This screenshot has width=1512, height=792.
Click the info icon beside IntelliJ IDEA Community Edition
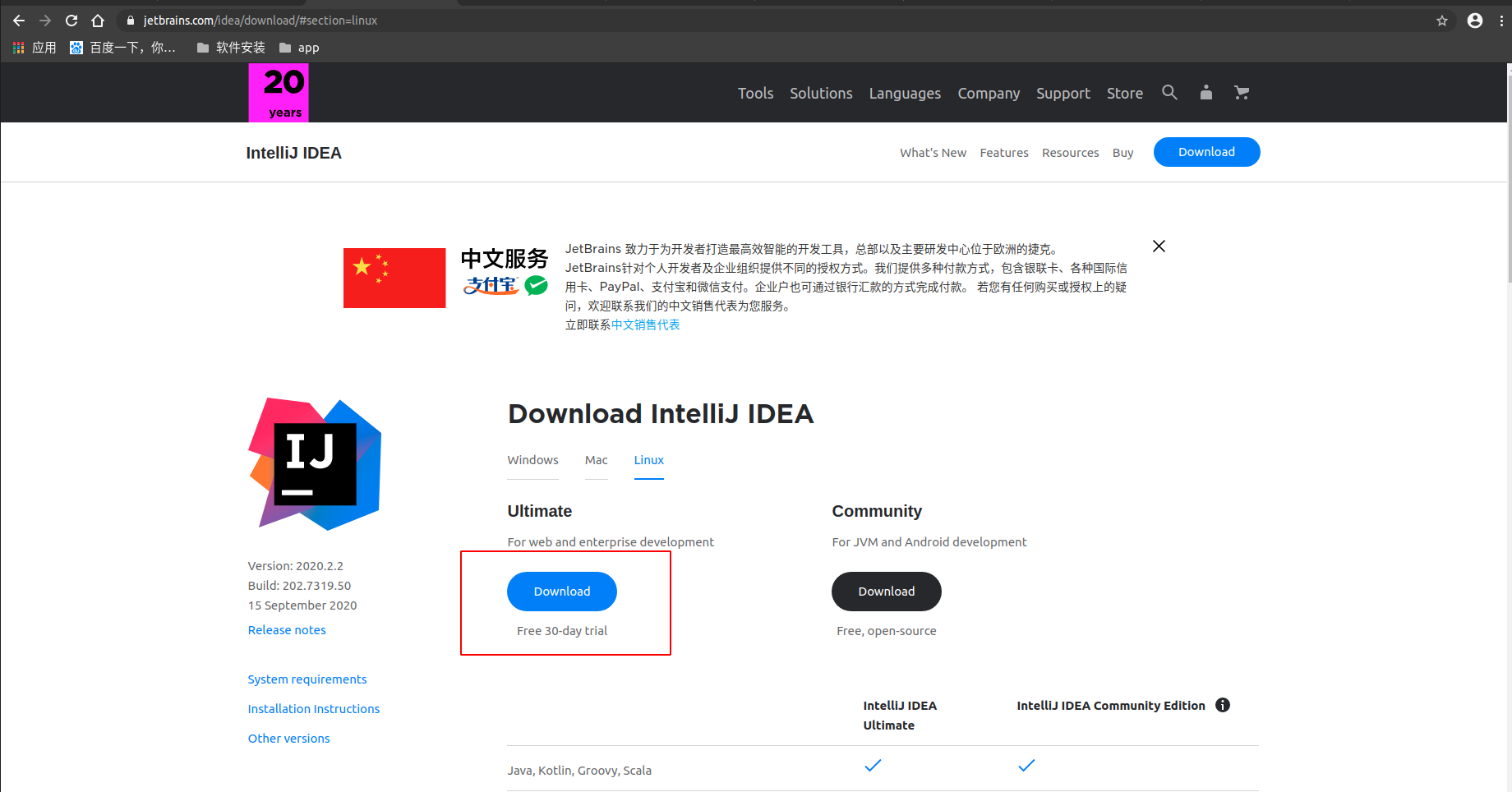tap(1223, 705)
